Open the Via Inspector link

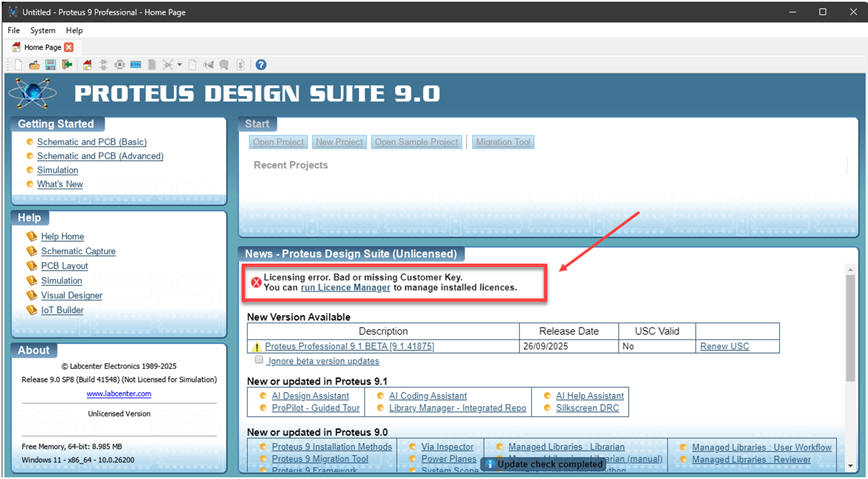(447, 446)
